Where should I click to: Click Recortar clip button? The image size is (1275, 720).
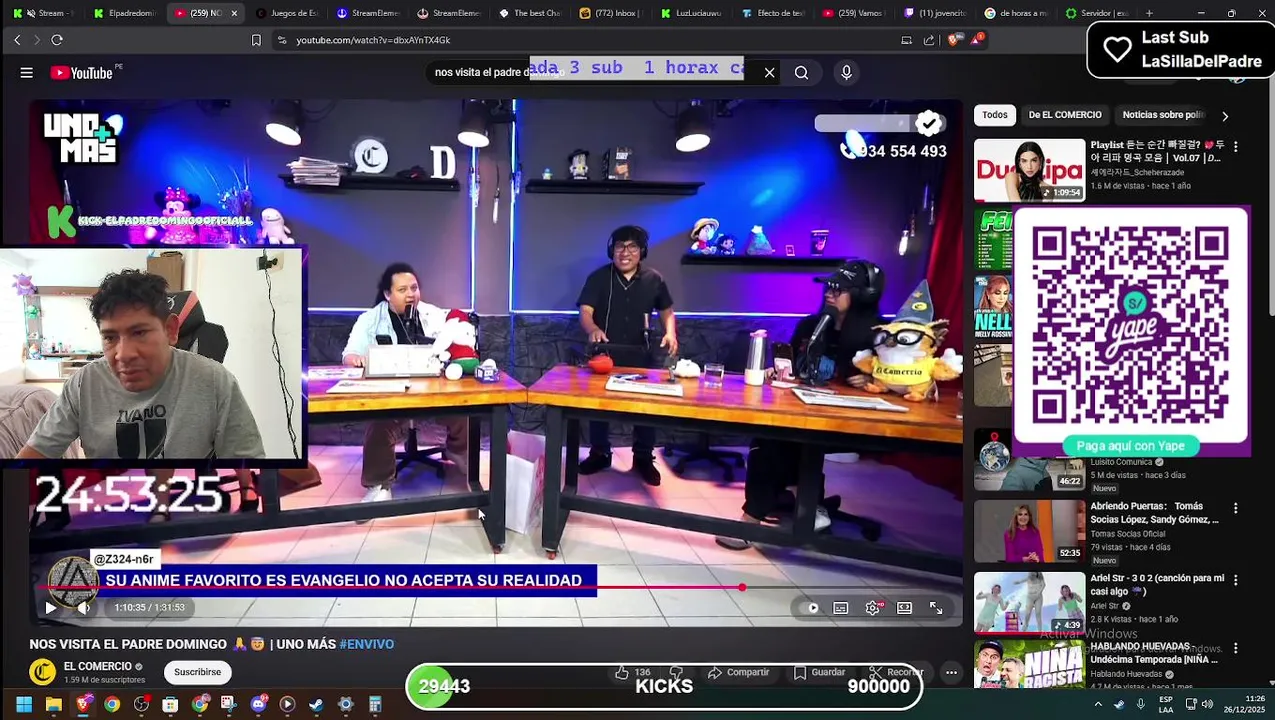pos(897,672)
